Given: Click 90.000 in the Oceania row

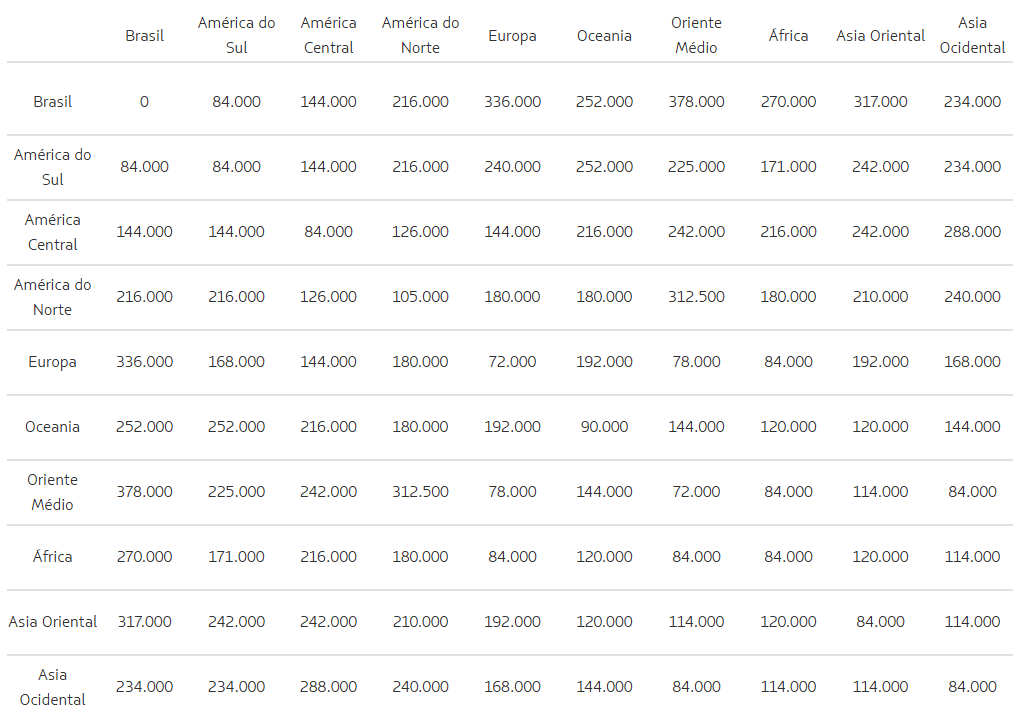Looking at the screenshot, I should [604, 427].
